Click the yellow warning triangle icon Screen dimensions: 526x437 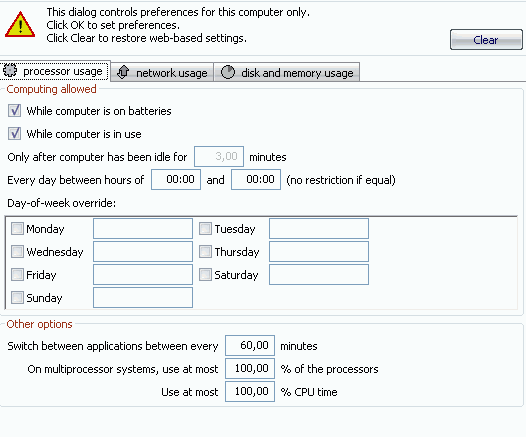20,25
